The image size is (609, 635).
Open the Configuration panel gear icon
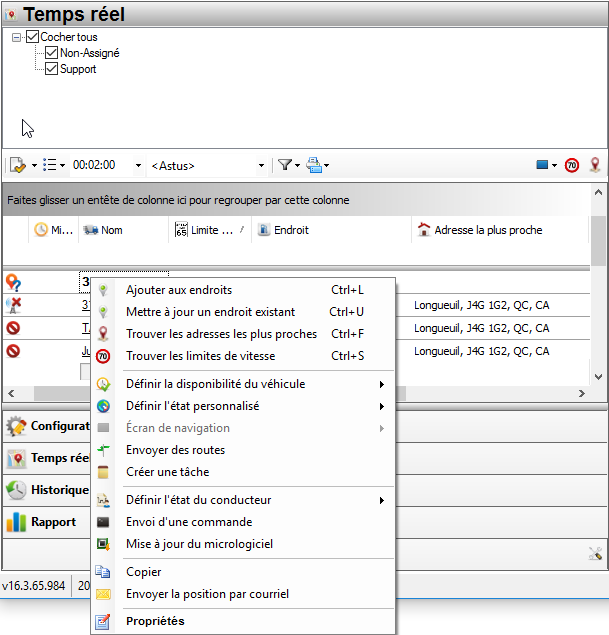coord(16,426)
